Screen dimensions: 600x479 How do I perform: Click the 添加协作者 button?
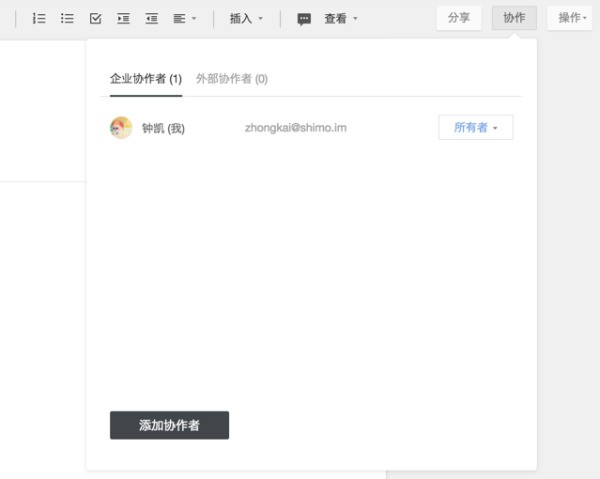coord(169,425)
